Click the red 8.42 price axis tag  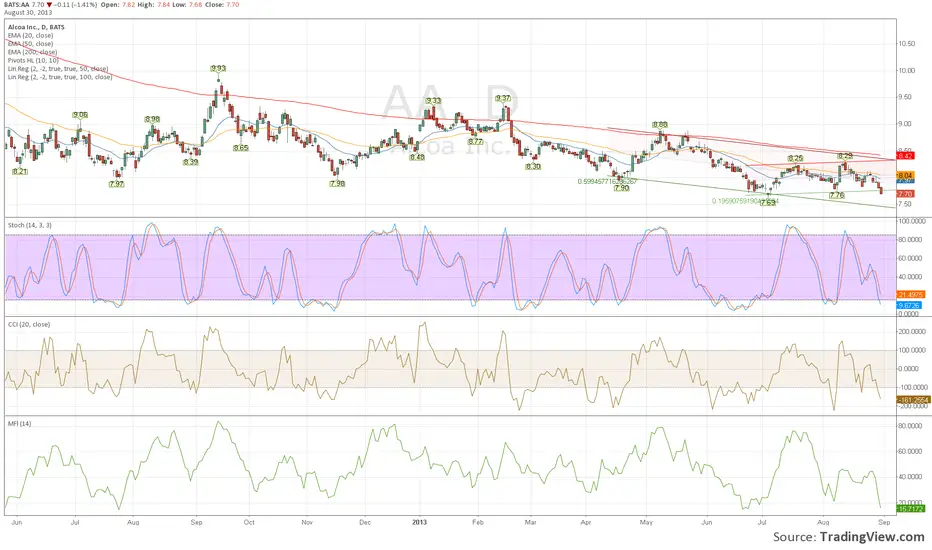tap(905, 156)
